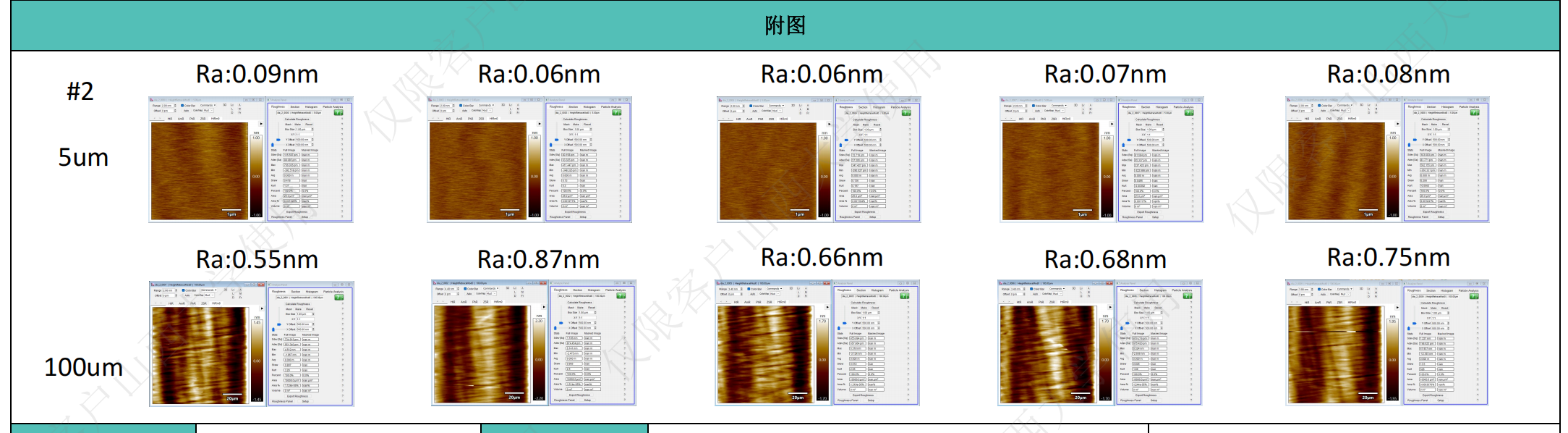This screenshot has width=1568, height=433.
Task: Click 3D view icon in Ra:0.08nm window
Action: click(1362, 106)
